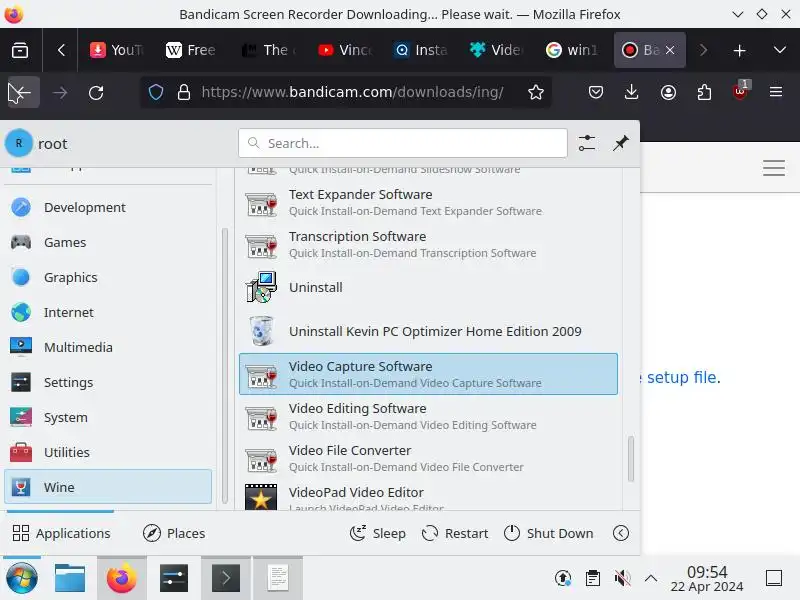Switch to Places view
Image resolution: width=800 pixels, height=600 pixels.
pyautogui.click(x=174, y=533)
